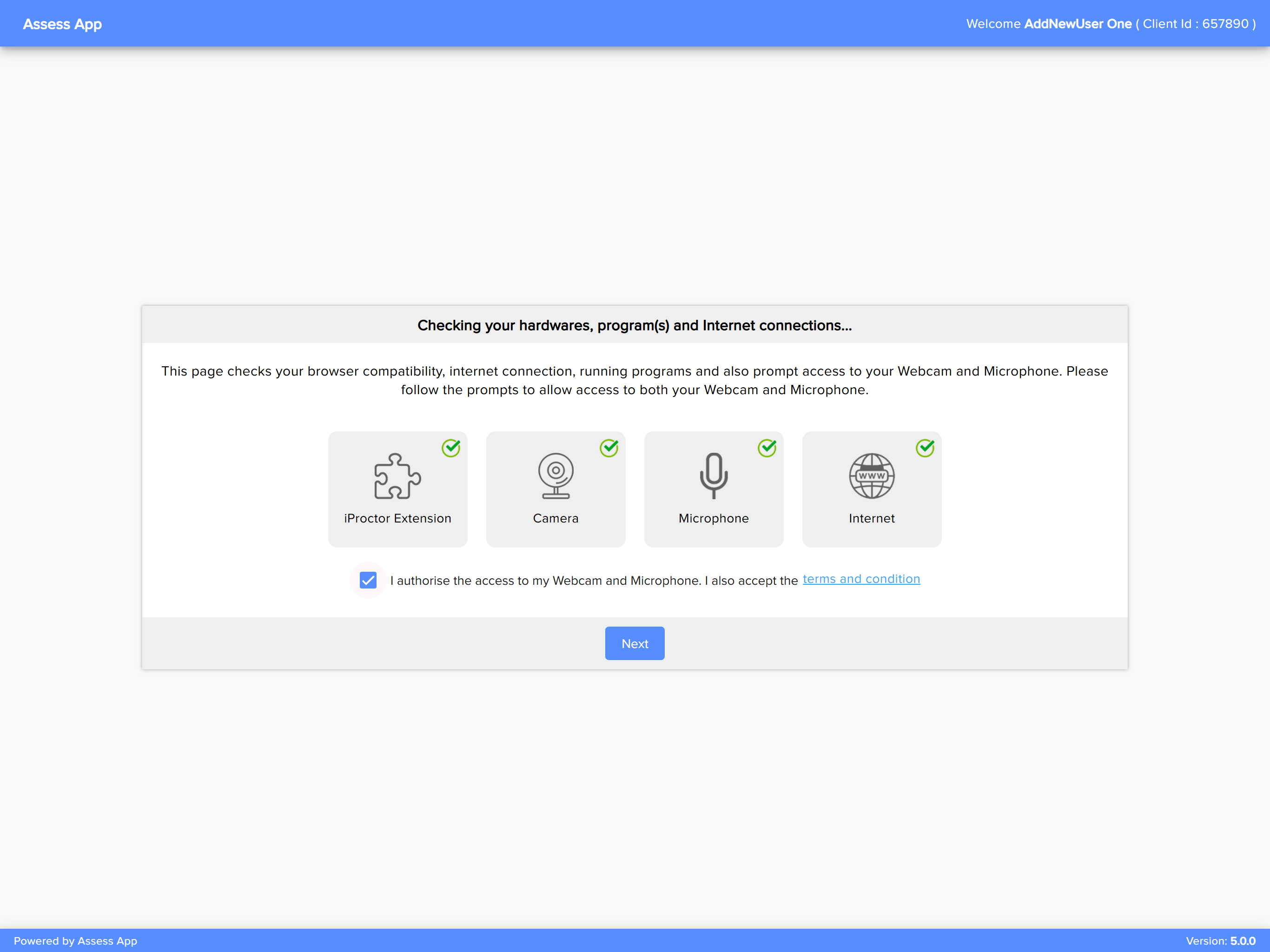
Task: Uncheck the webcam and microphone authorisation checkbox
Action: point(368,580)
